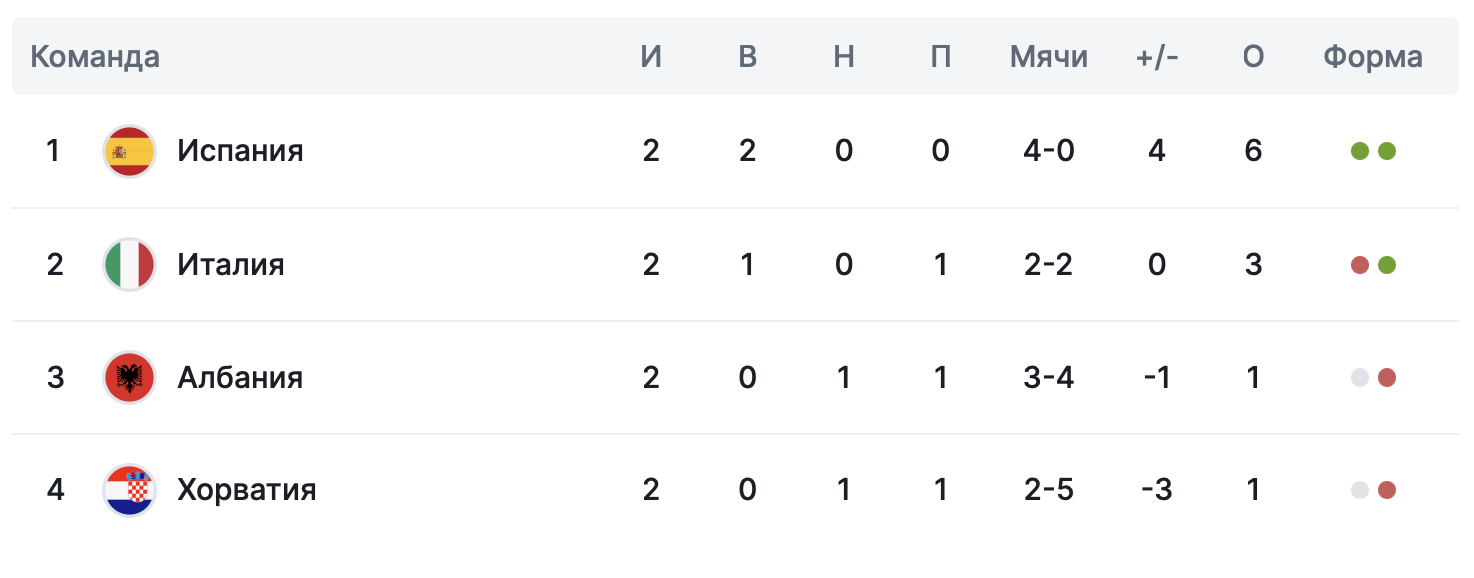The width and height of the screenshot is (1474, 578).
Task: Open the Албания team link
Action: click(x=240, y=377)
